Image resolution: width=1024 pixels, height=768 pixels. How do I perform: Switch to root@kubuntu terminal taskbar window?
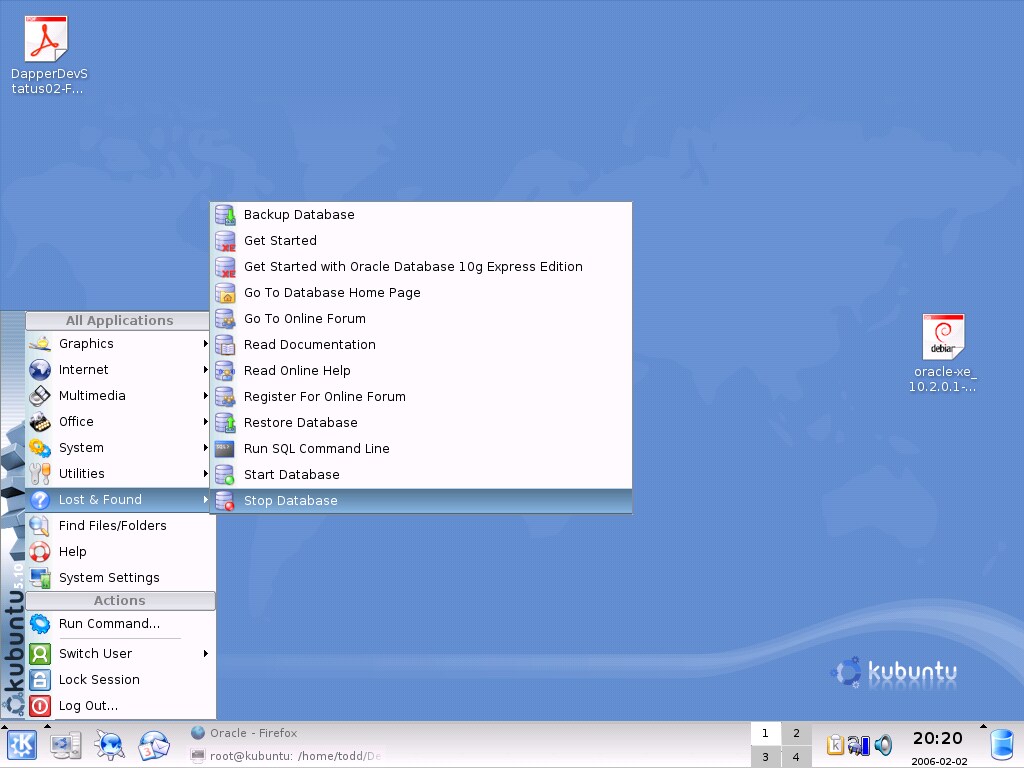coord(286,756)
